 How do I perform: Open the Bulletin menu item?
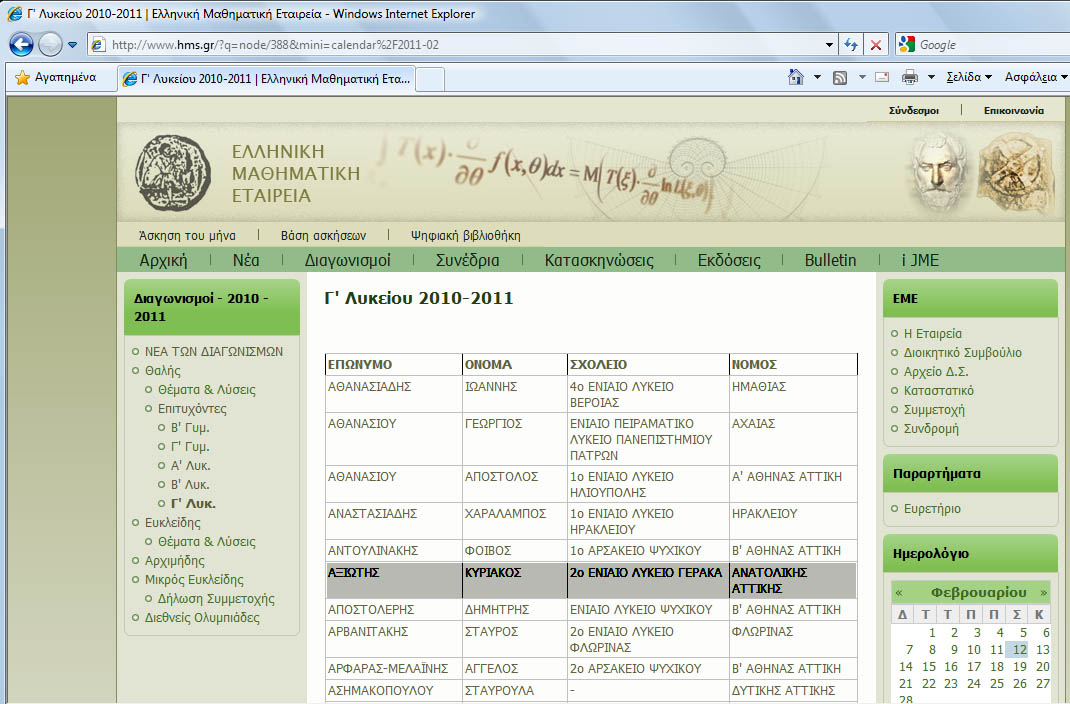(x=830, y=260)
